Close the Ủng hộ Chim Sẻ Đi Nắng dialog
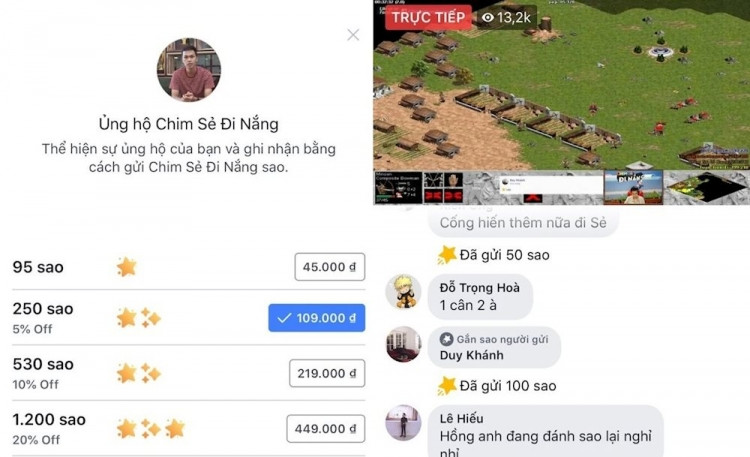This screenshot has width=750, height=457. (x=353, y=34)
